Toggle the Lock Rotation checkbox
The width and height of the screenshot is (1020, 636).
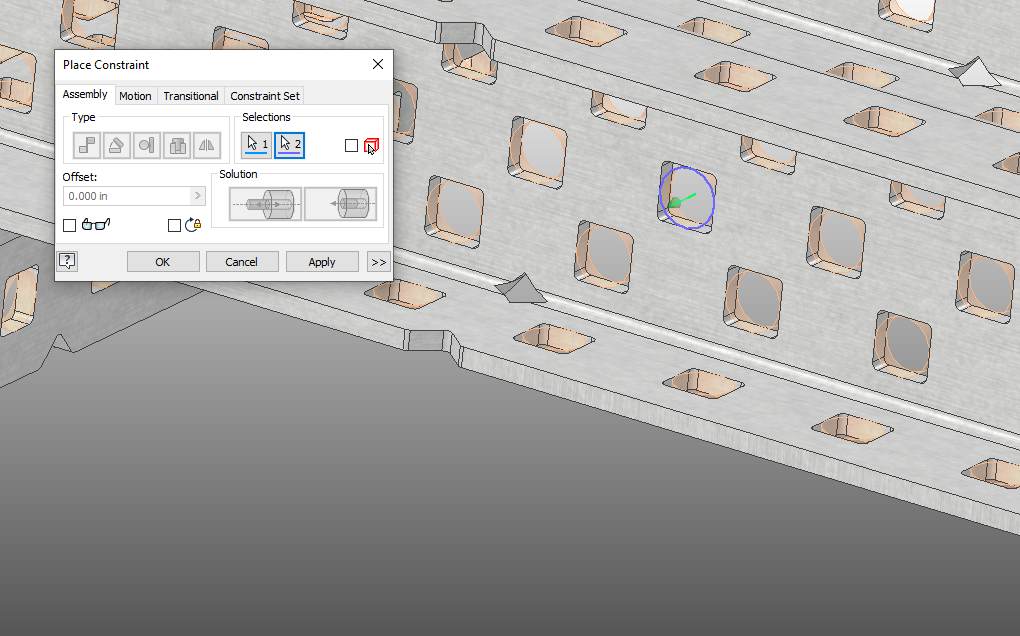click(174, 226)
